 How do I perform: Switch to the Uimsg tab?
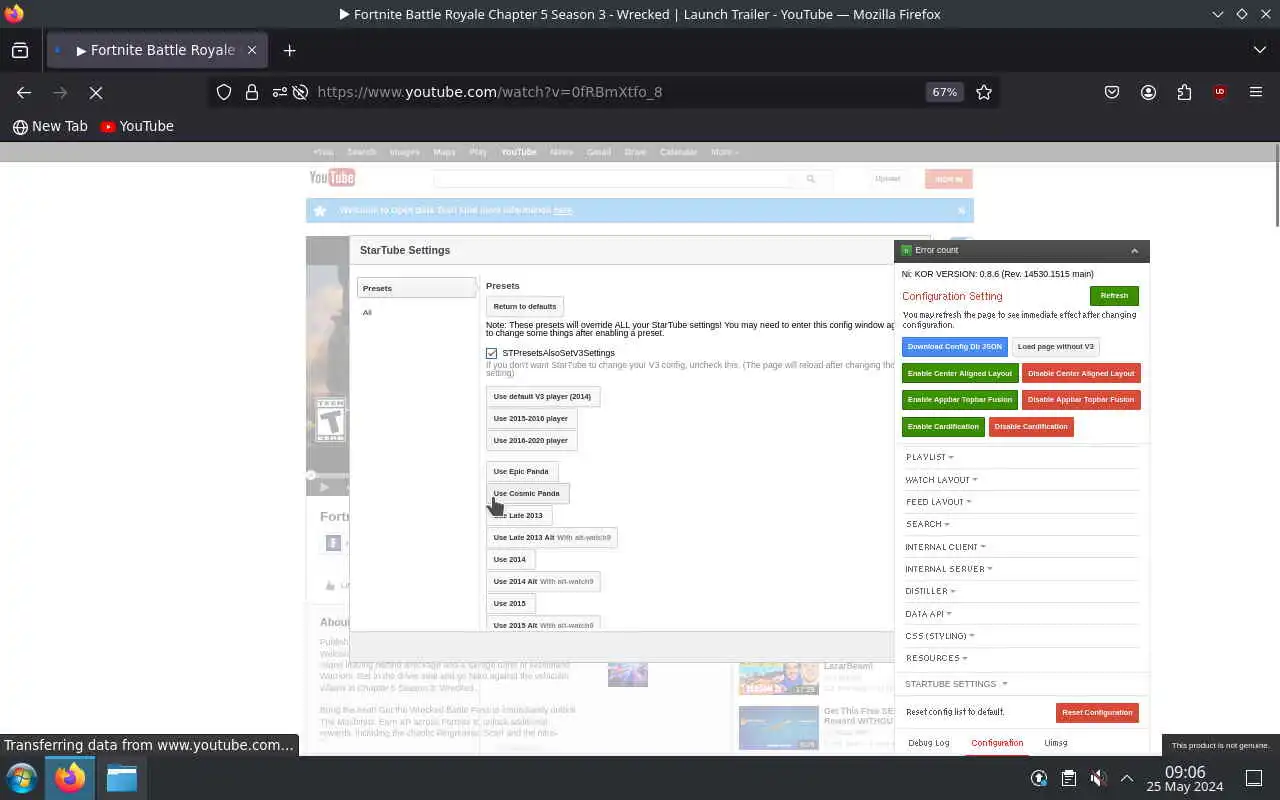point(1055,743)
